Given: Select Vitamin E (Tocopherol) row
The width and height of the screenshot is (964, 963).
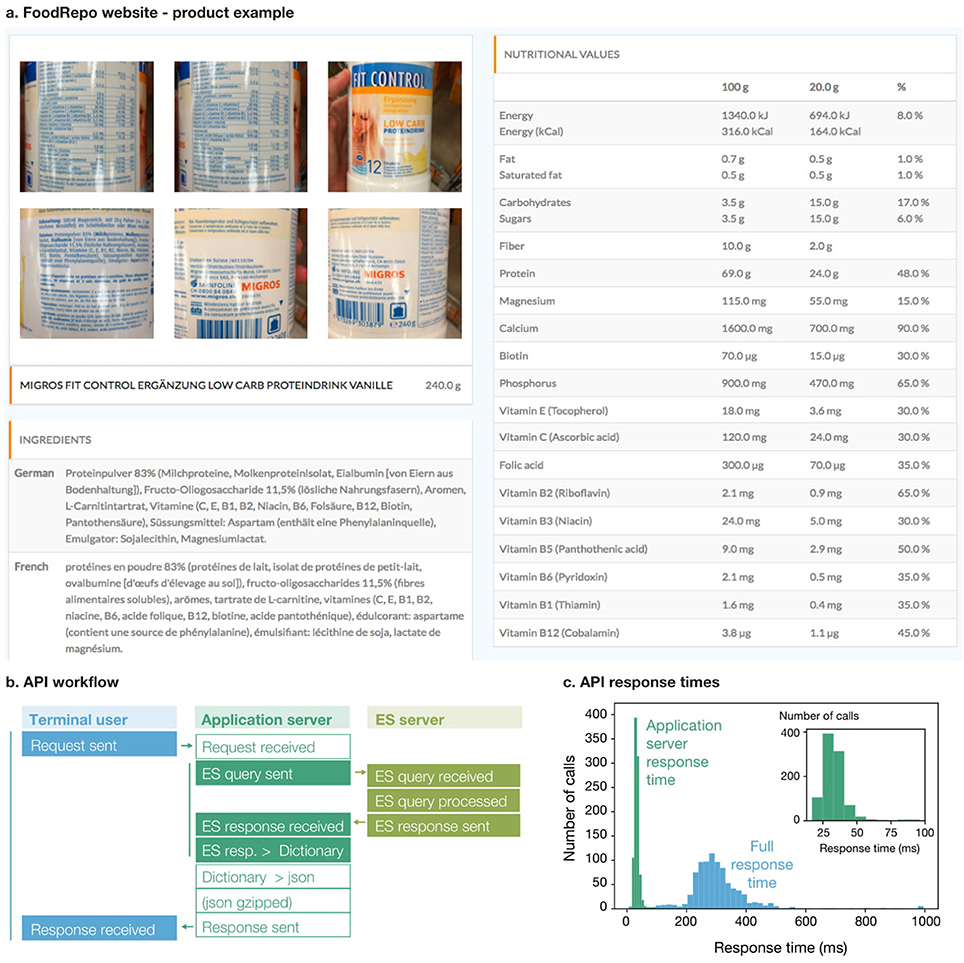Looking at the screenshot, I should [724, 411].
